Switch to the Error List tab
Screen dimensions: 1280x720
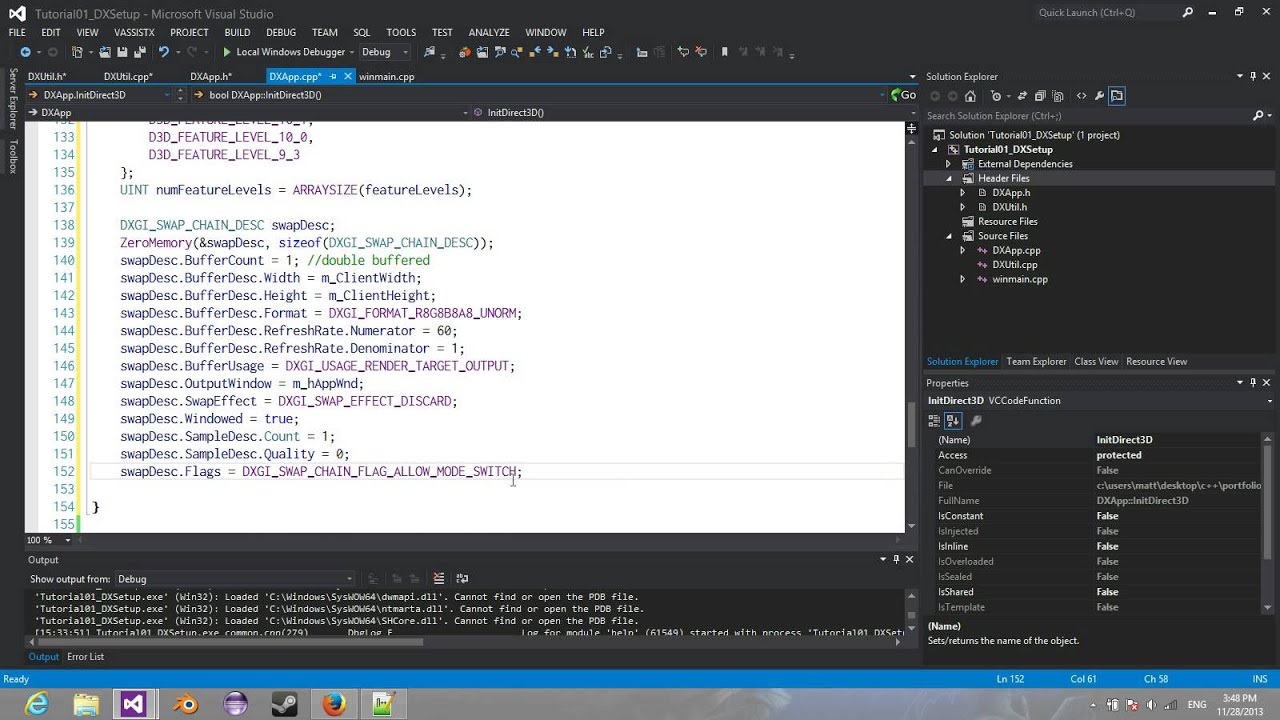point(85,656)
